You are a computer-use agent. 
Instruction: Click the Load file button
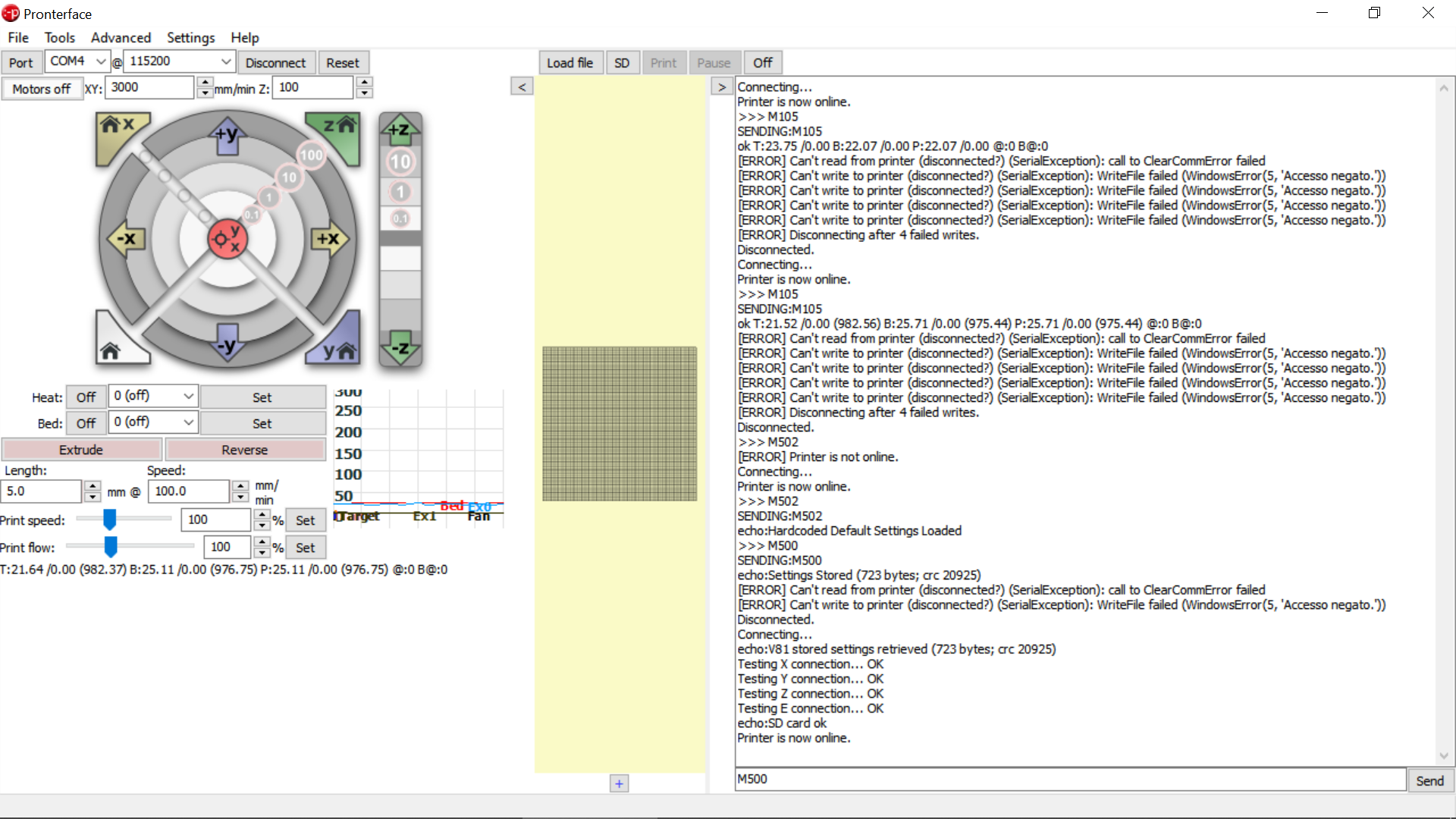pos(570,63)
